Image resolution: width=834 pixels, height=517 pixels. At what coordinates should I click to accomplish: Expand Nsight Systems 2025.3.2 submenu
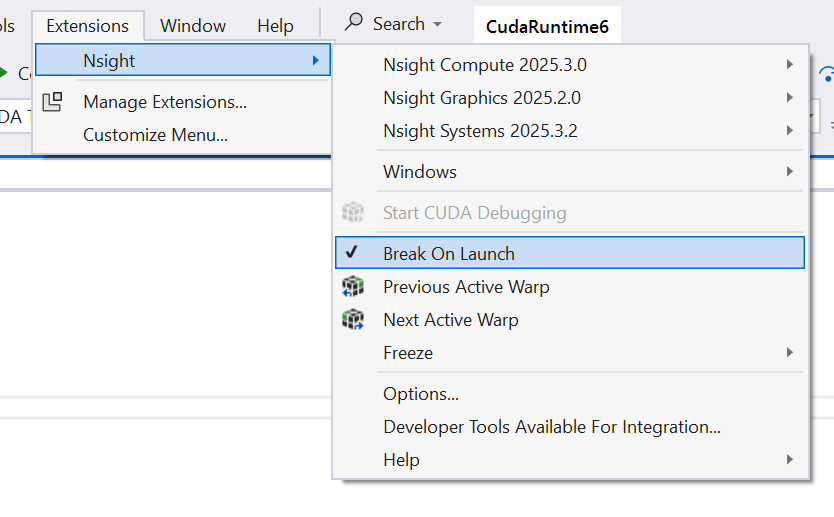(x=569, y=130)
